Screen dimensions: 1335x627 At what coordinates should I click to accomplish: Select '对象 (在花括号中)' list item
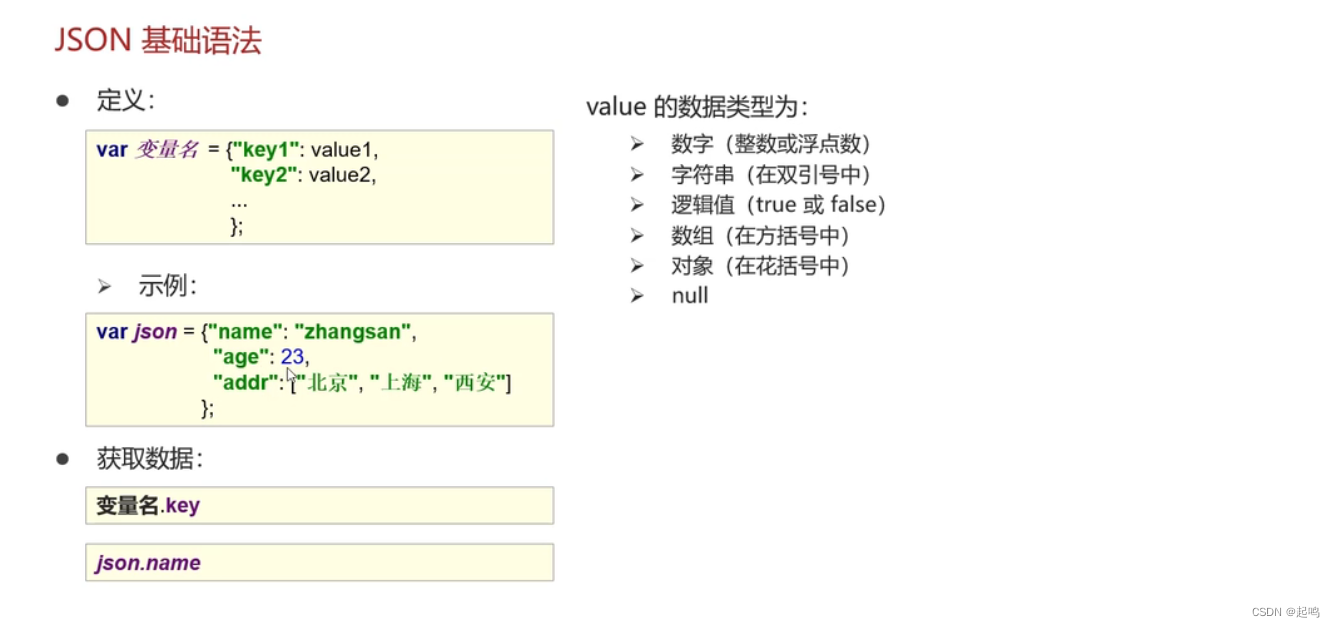[x=761, y=266]
